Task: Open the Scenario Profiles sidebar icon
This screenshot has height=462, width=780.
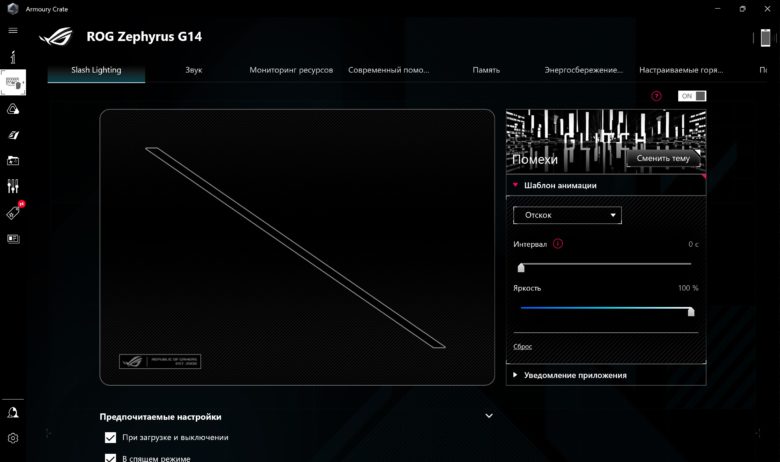Action: 13,135
